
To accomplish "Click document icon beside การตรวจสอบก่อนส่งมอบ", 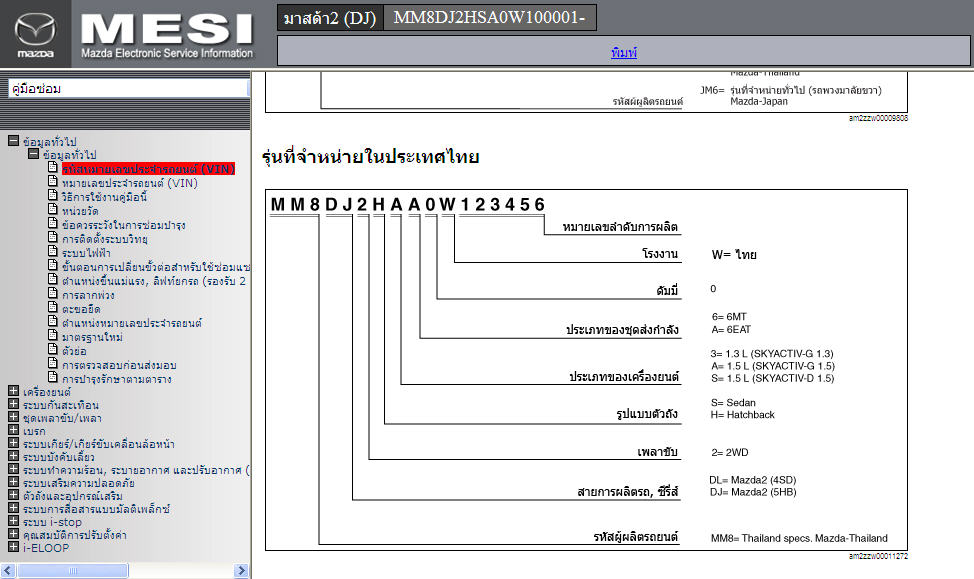I will [x=53, y=363].
